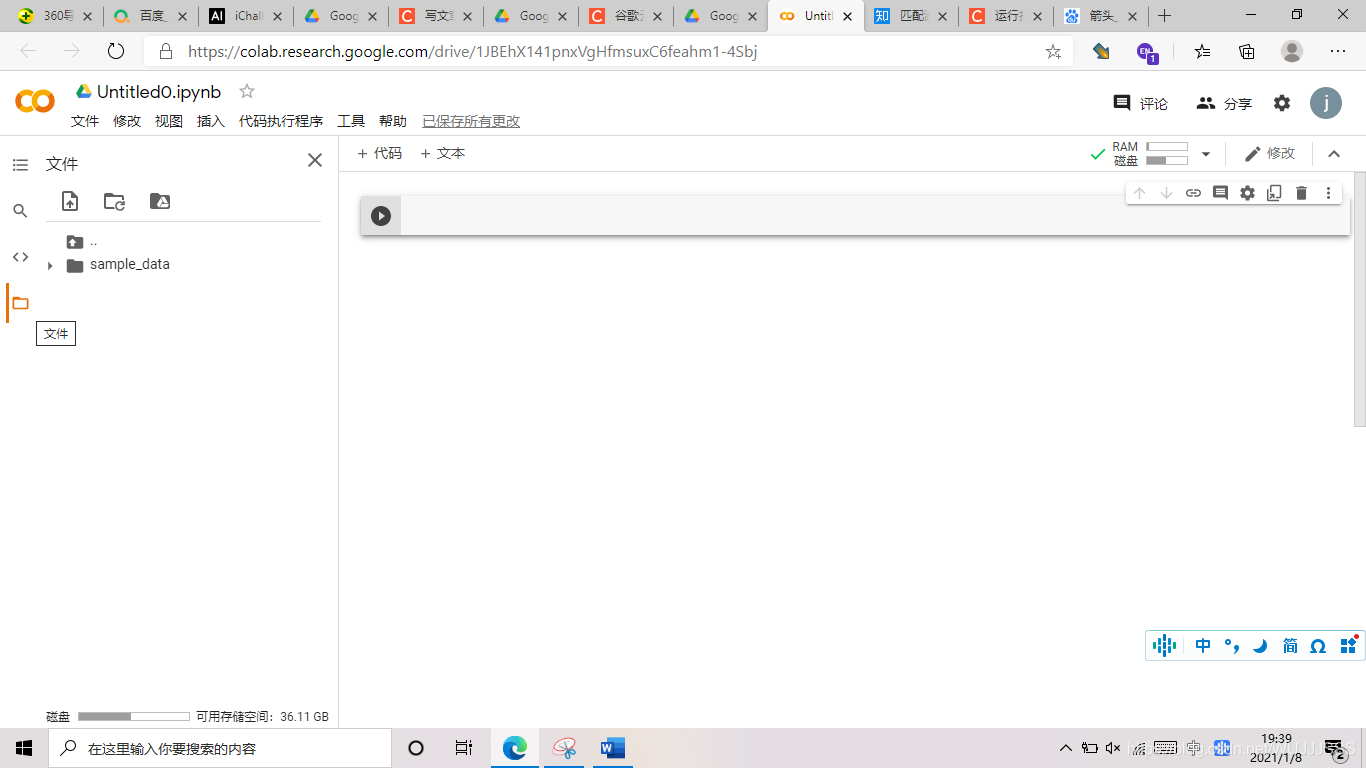The image size is (1366, 768).
Task: Open browser favorites list icon
Action: coord(1202,51)
